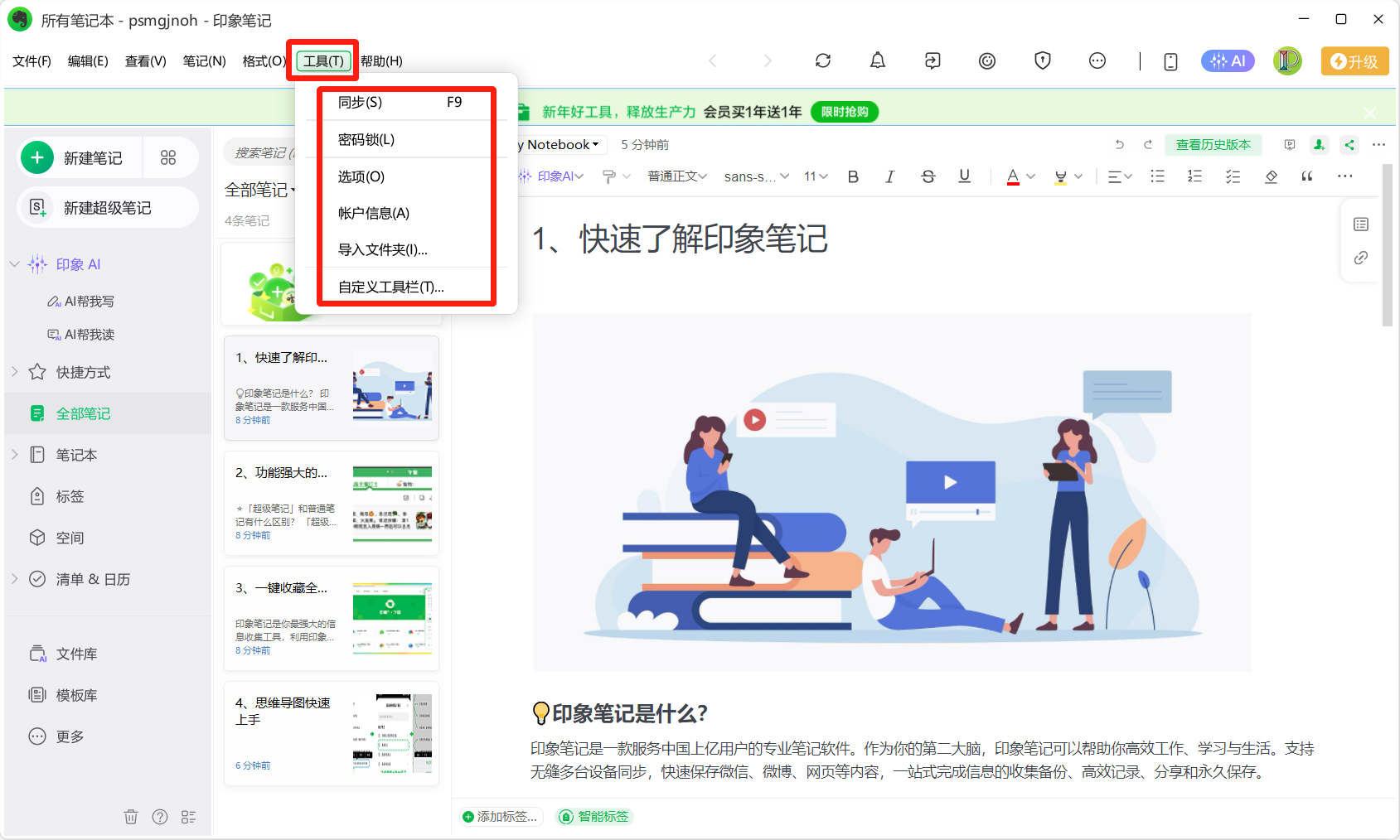Click the sync refresh icon in top toolbar
Viewport: 1400px width, 840px height.
tap(822, 60)
